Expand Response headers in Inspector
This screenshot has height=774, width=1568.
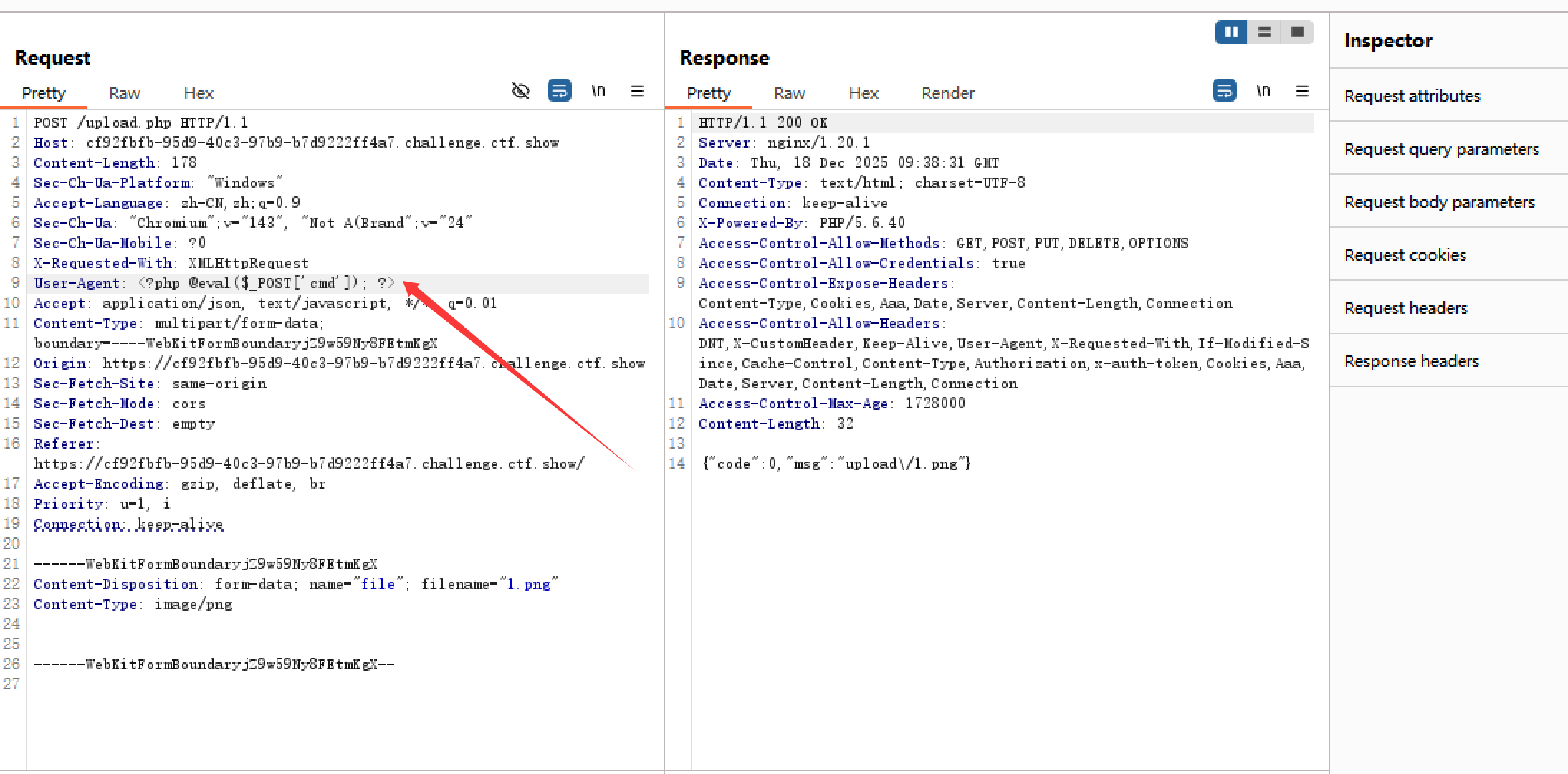click(1411, 361)
